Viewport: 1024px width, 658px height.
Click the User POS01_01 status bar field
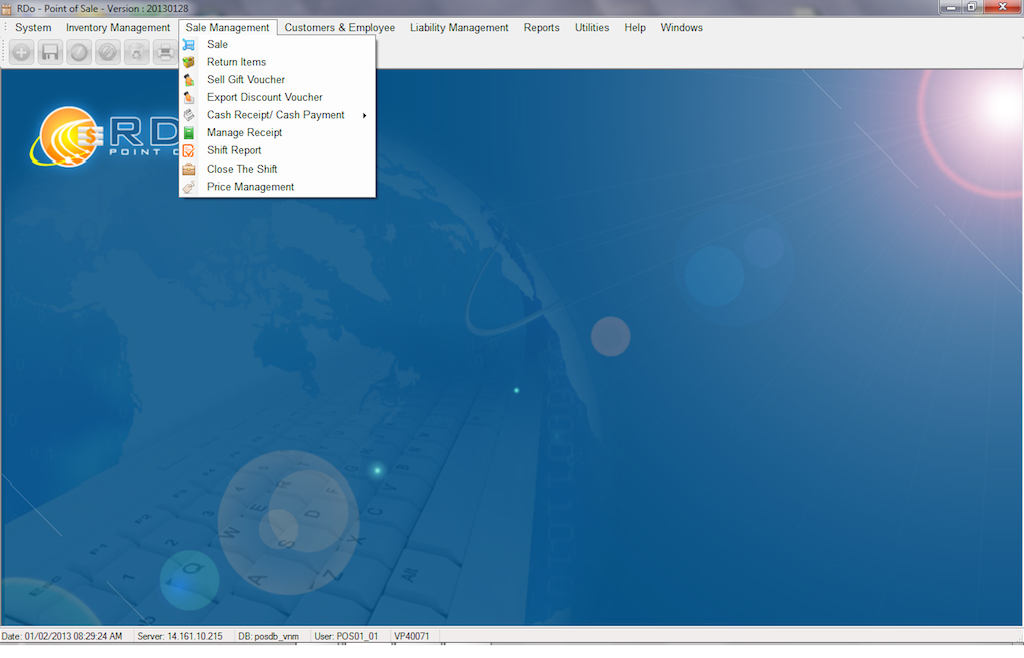click(346, 636)
